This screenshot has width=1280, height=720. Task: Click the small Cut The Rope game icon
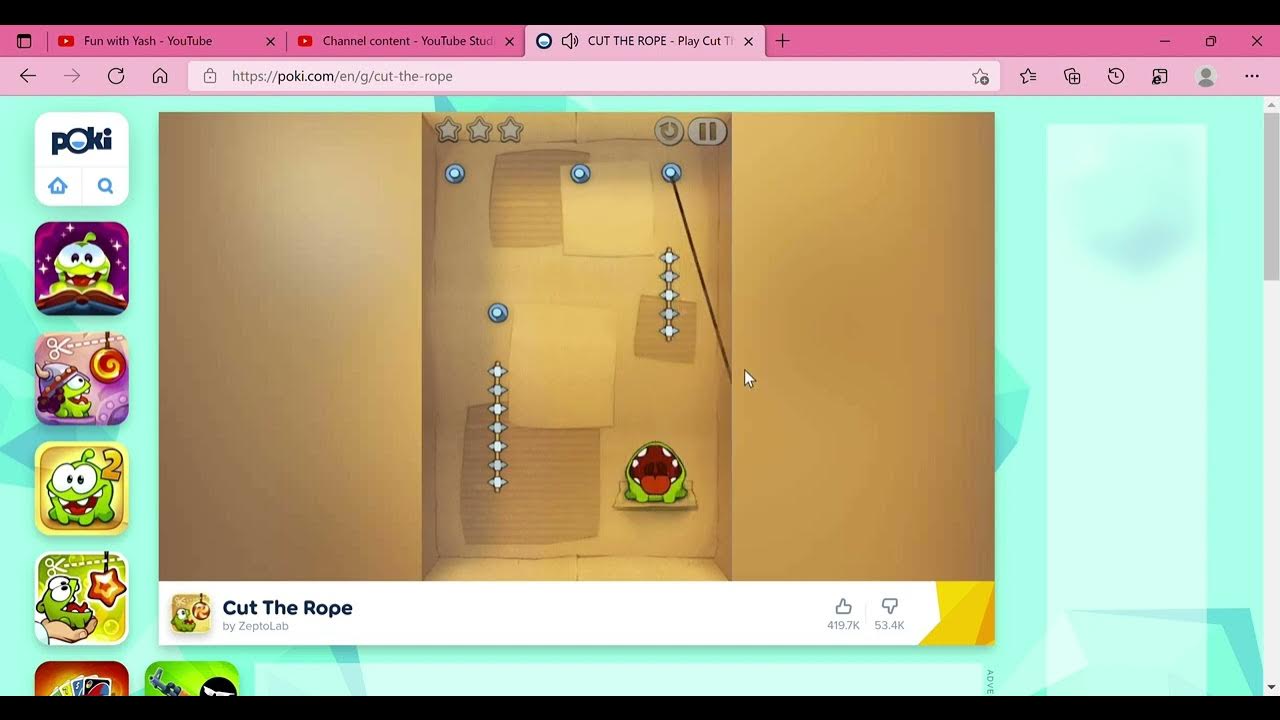pyautogui.click(x=190, y=614)
